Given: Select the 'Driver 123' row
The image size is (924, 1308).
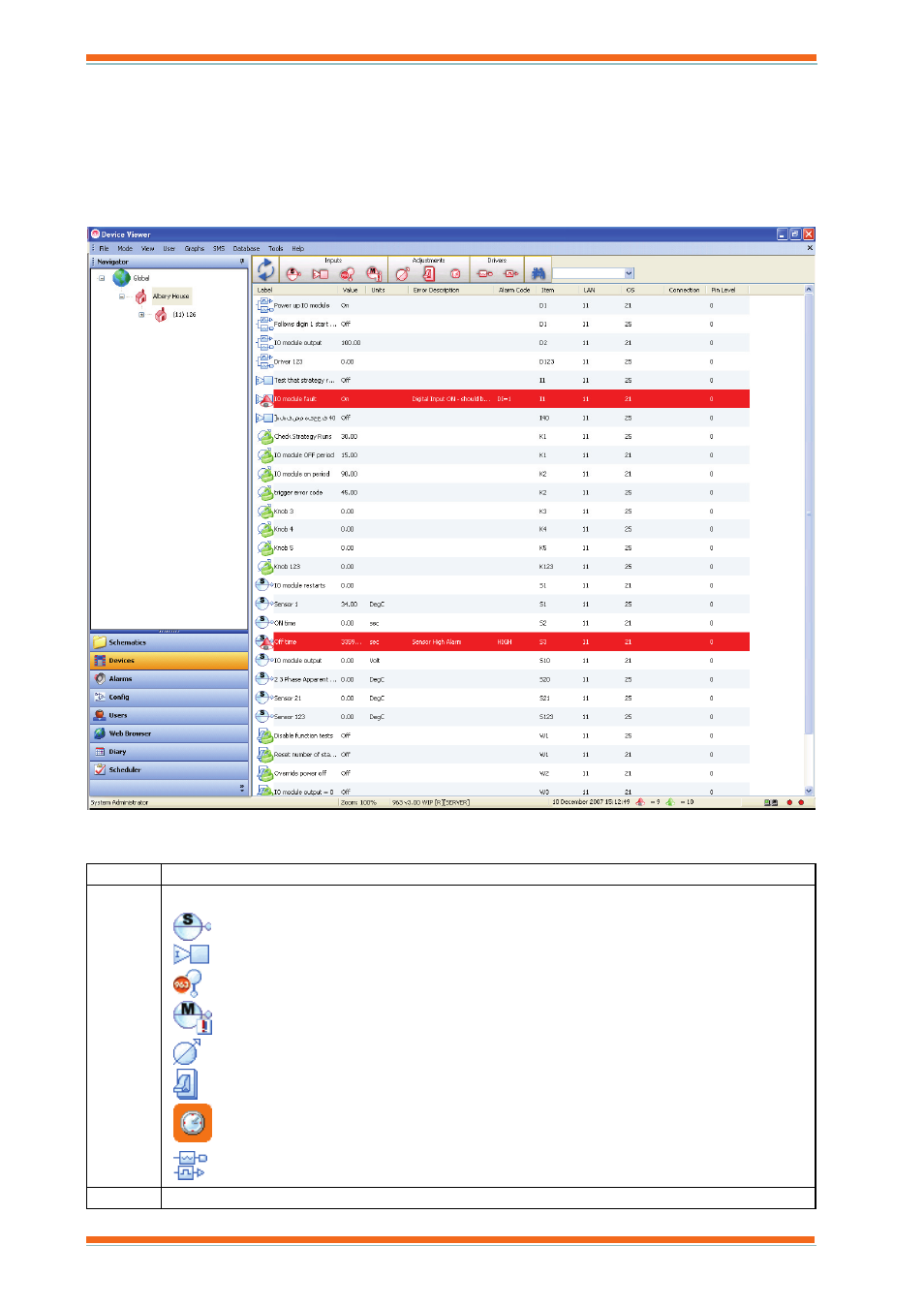Looking at the screenshot, I should pos(502,361).
